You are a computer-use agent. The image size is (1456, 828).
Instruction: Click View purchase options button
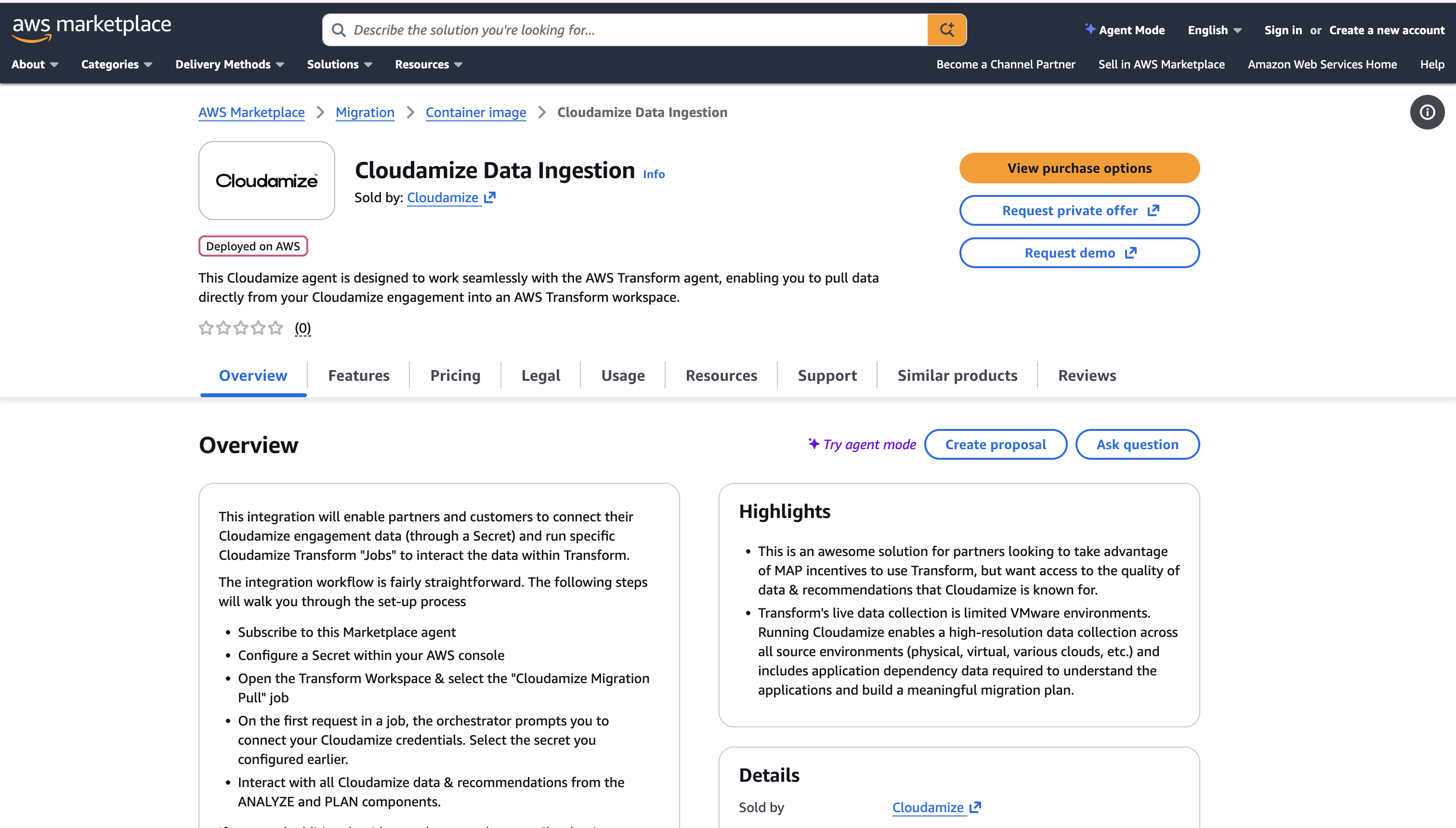point(1079,168)
